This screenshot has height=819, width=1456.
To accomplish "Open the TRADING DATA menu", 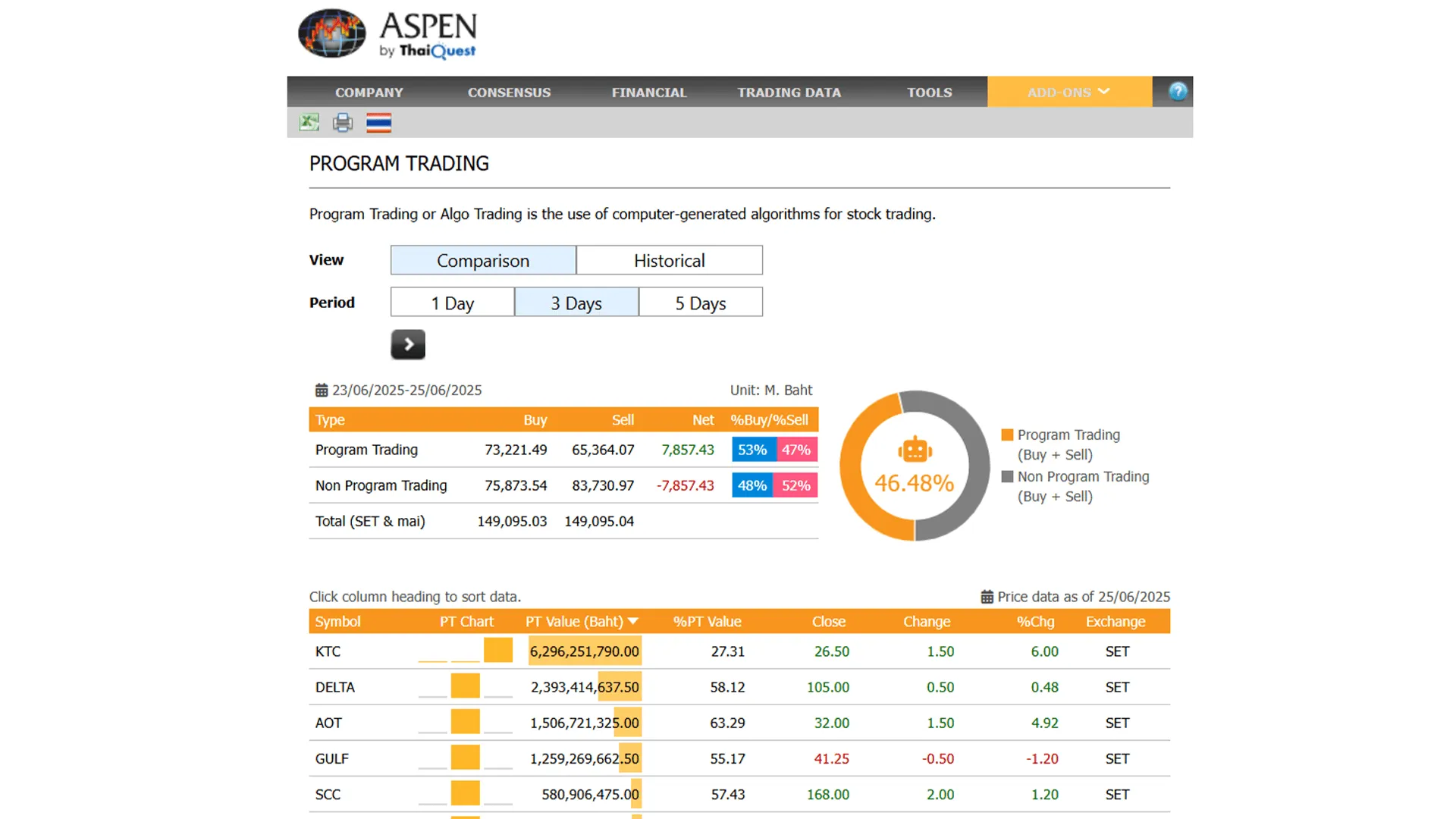I will point(789,92).
